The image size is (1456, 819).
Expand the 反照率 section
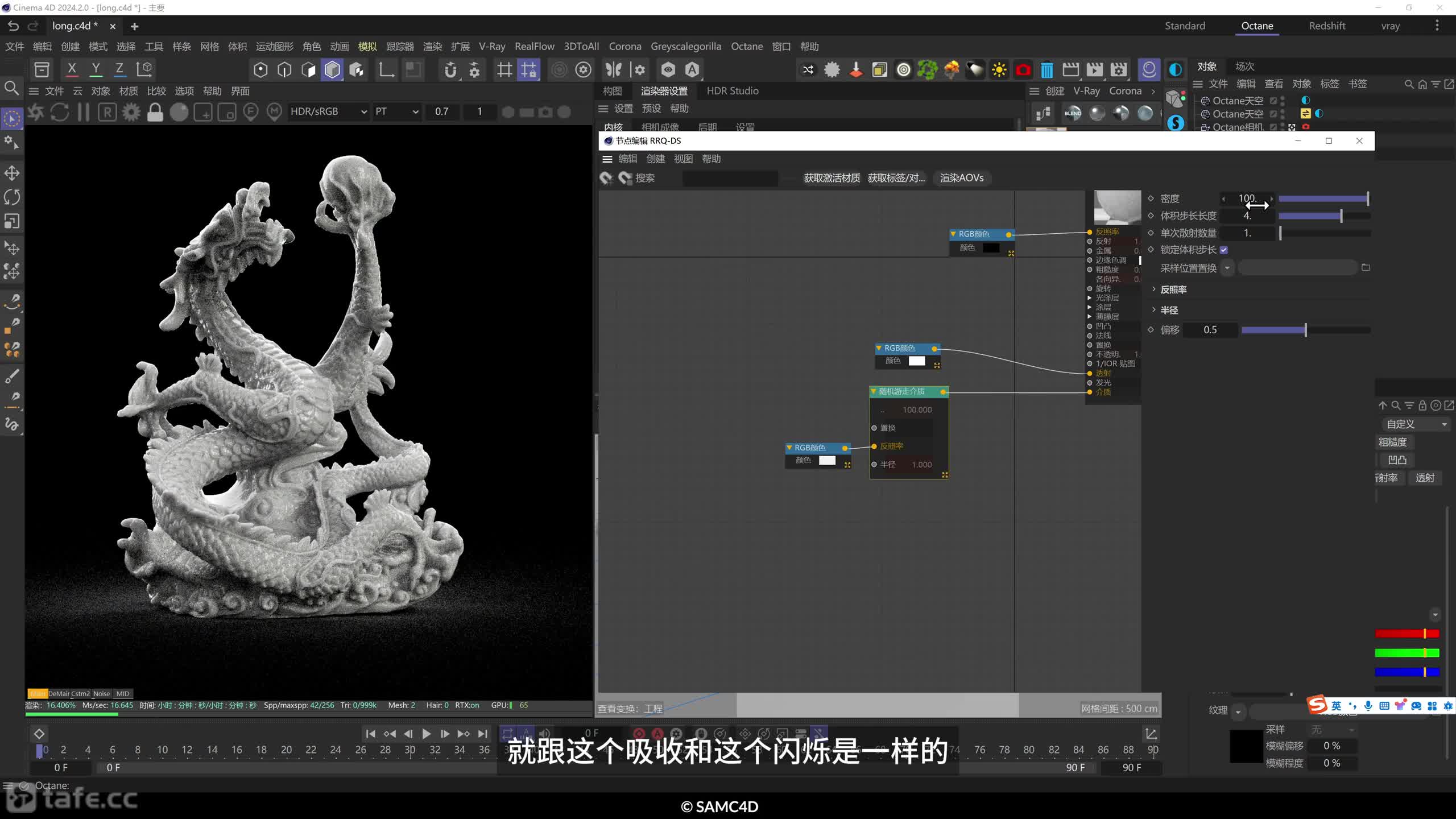click(x=1153, y=289)
